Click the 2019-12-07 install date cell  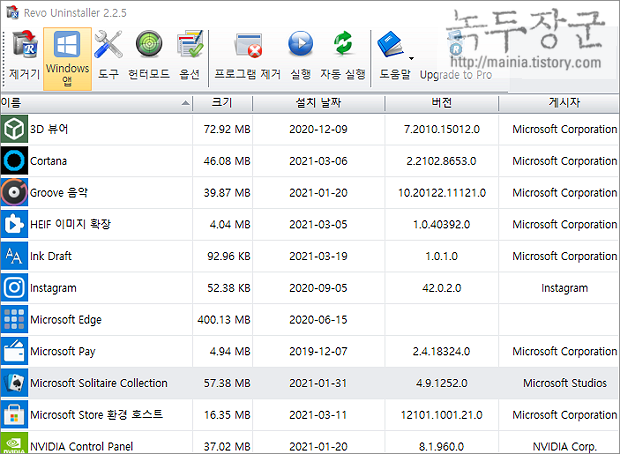coord(318,351)
